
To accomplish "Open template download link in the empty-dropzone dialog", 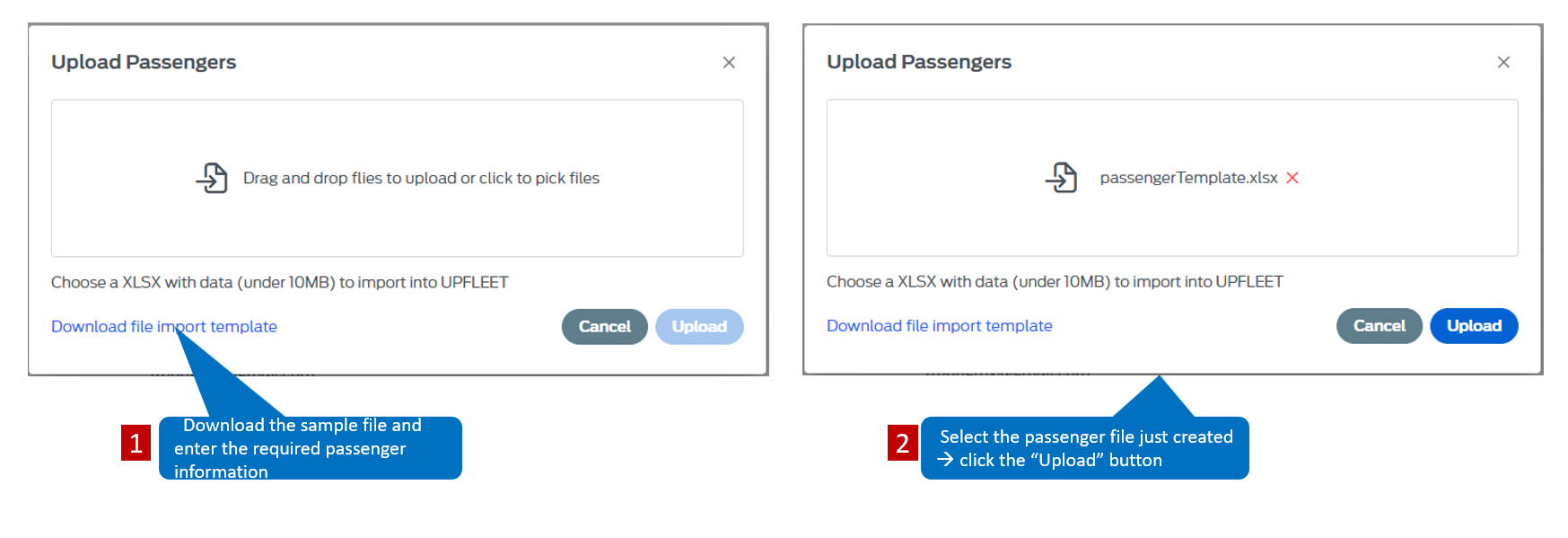I will coord(164,326).
